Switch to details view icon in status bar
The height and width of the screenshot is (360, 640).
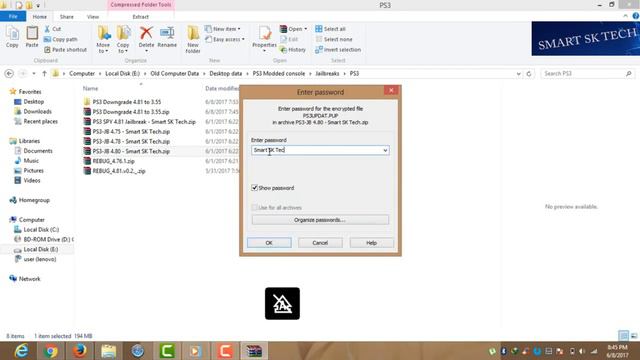tap(623, 336)
